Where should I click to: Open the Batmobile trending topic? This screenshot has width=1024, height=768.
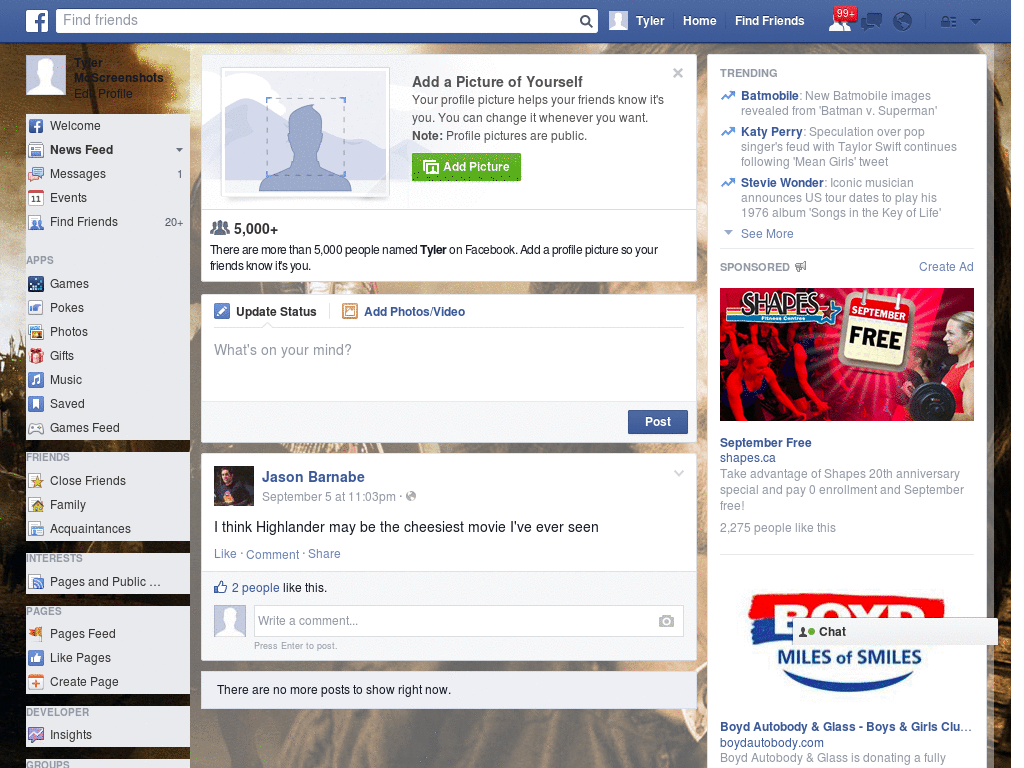769,96
